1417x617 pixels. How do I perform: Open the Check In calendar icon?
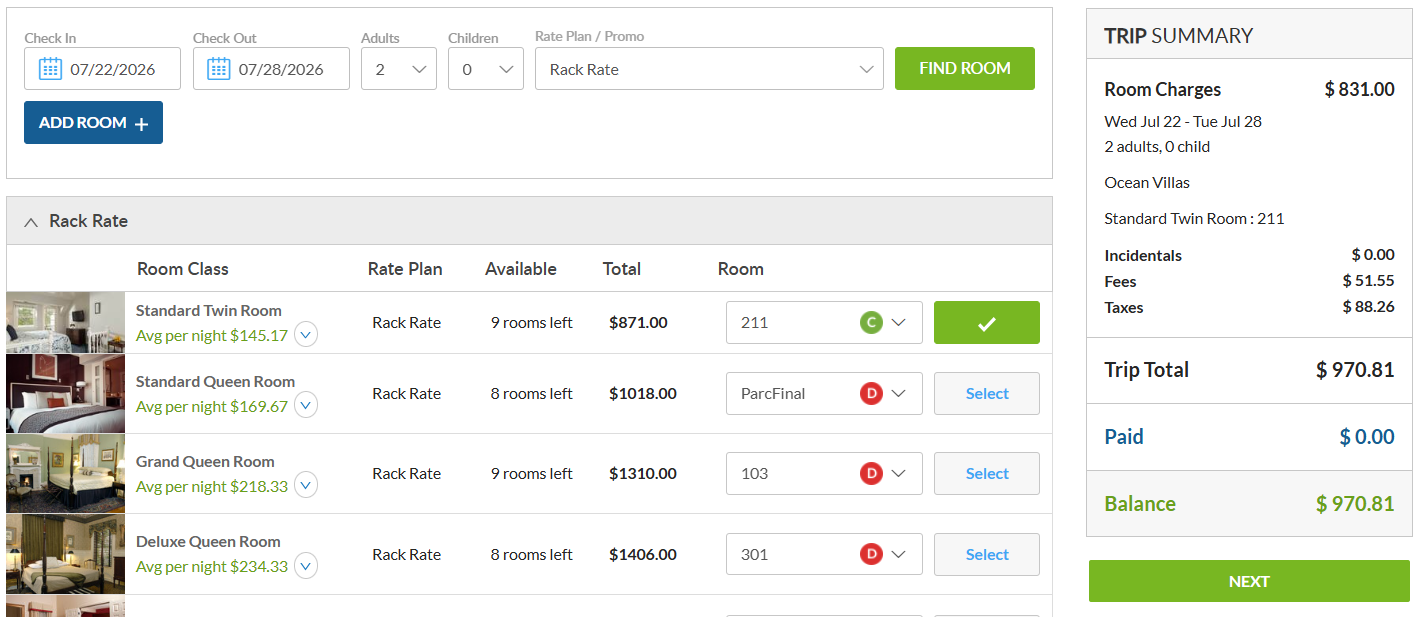coord(50,69)
